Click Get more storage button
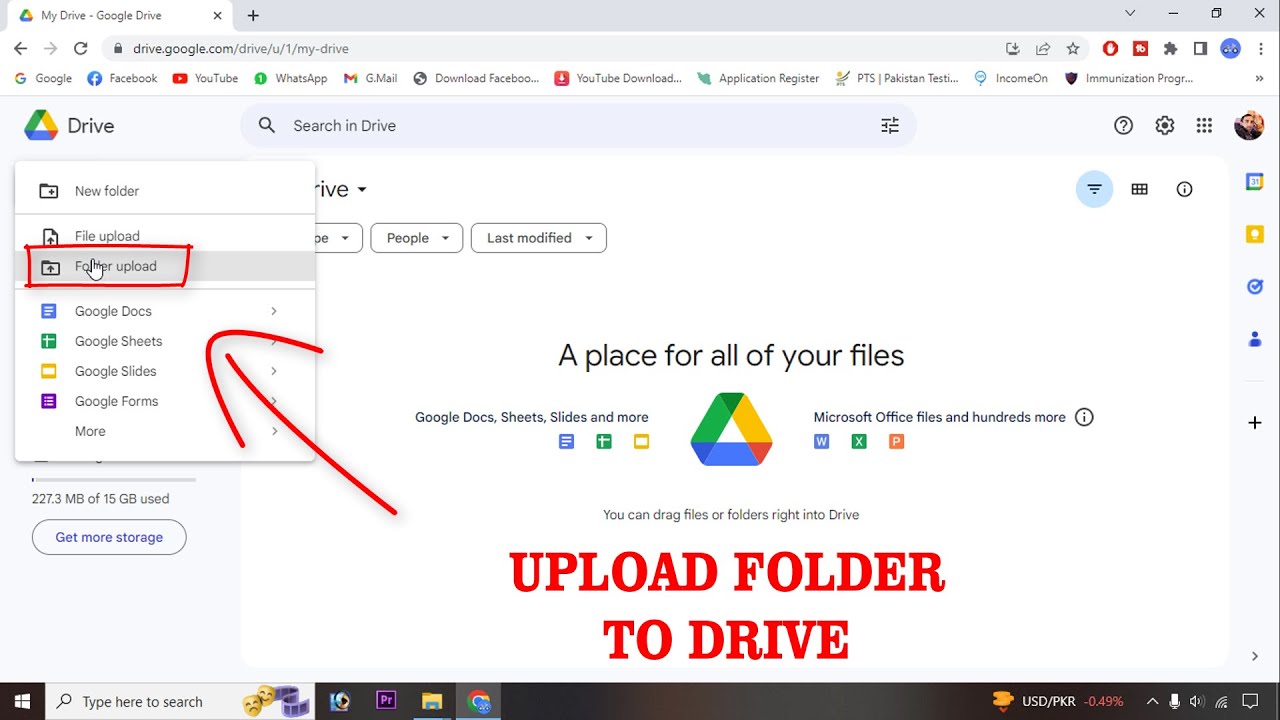 (109, 537)
